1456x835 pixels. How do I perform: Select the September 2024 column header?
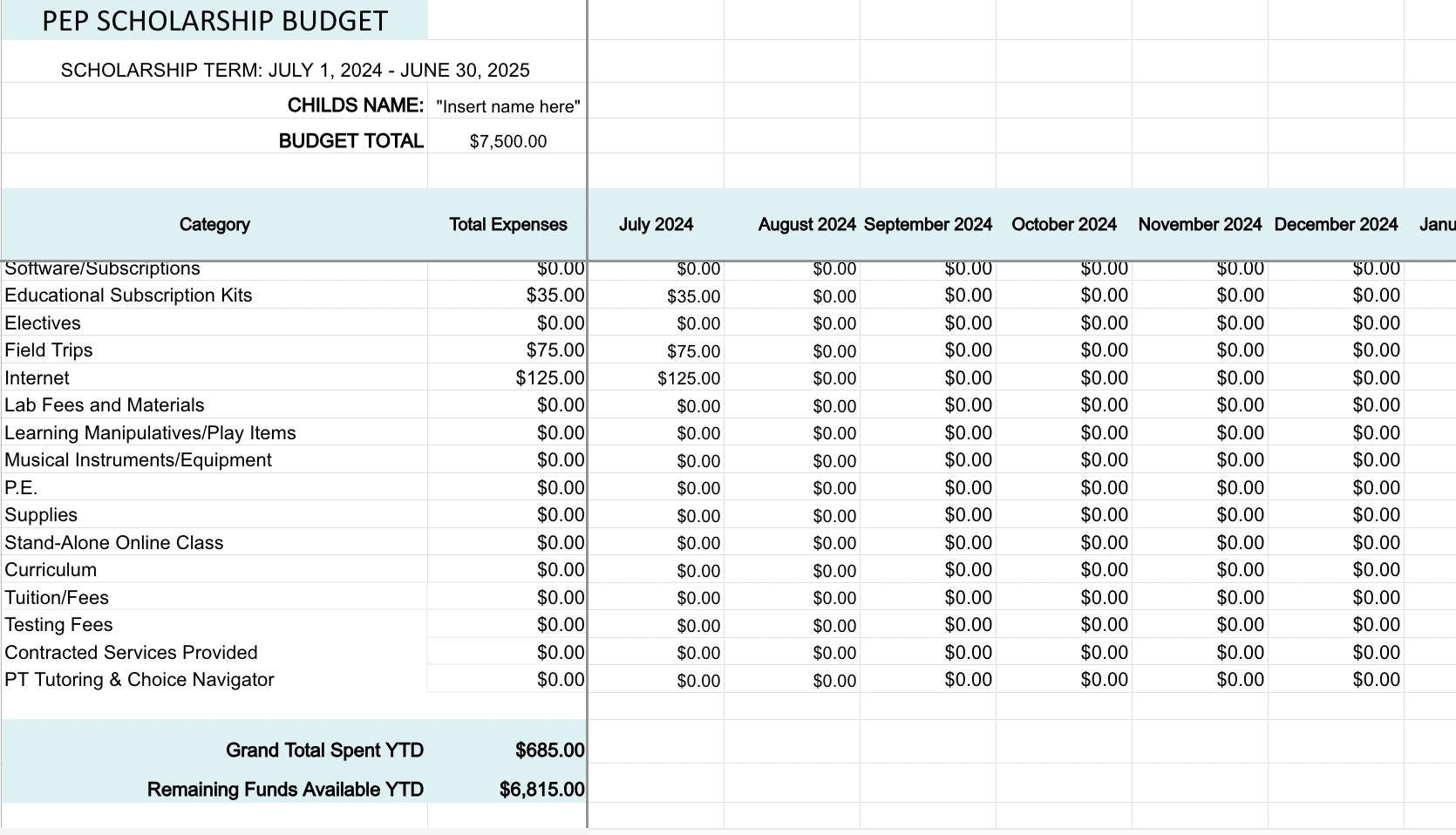click(x=928, y=224)
